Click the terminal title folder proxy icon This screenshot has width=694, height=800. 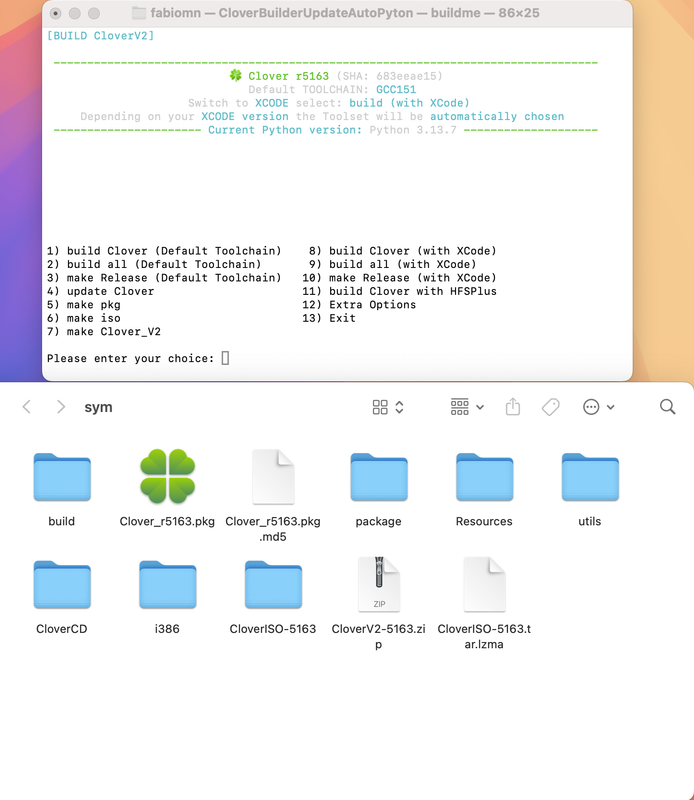click(x=139, y=13)
